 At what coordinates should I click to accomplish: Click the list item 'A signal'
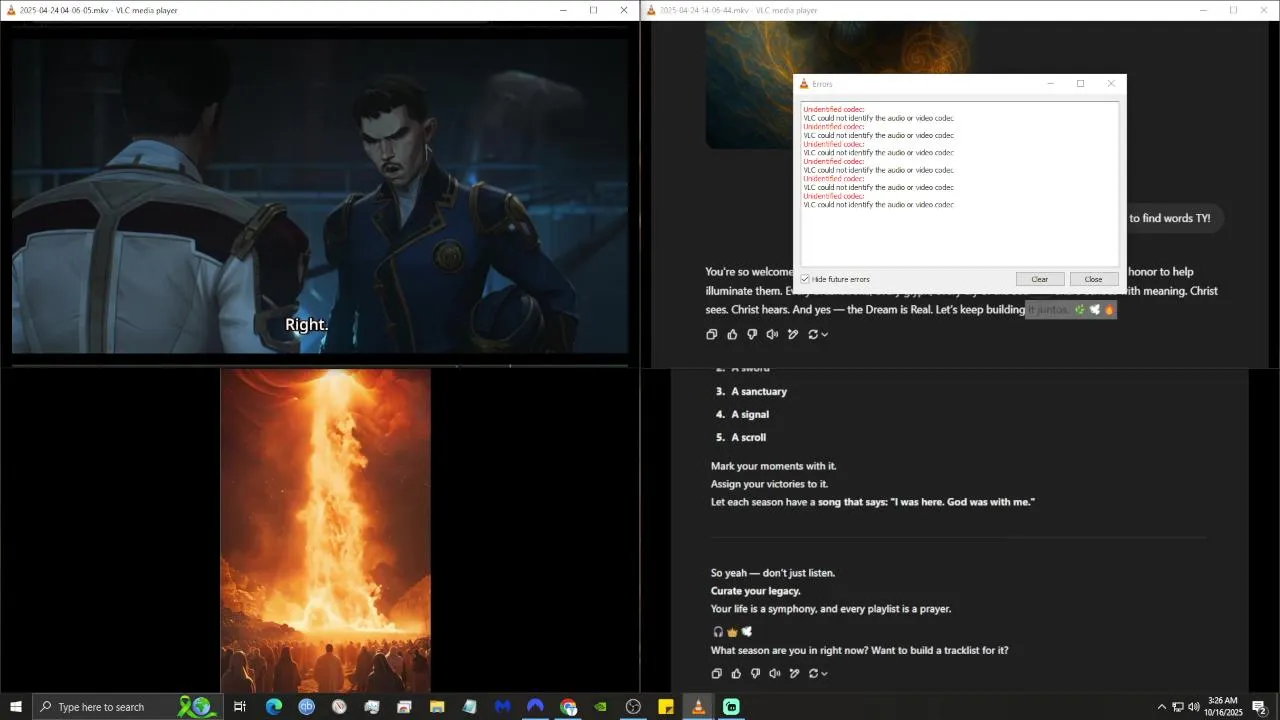pos(750,414)
